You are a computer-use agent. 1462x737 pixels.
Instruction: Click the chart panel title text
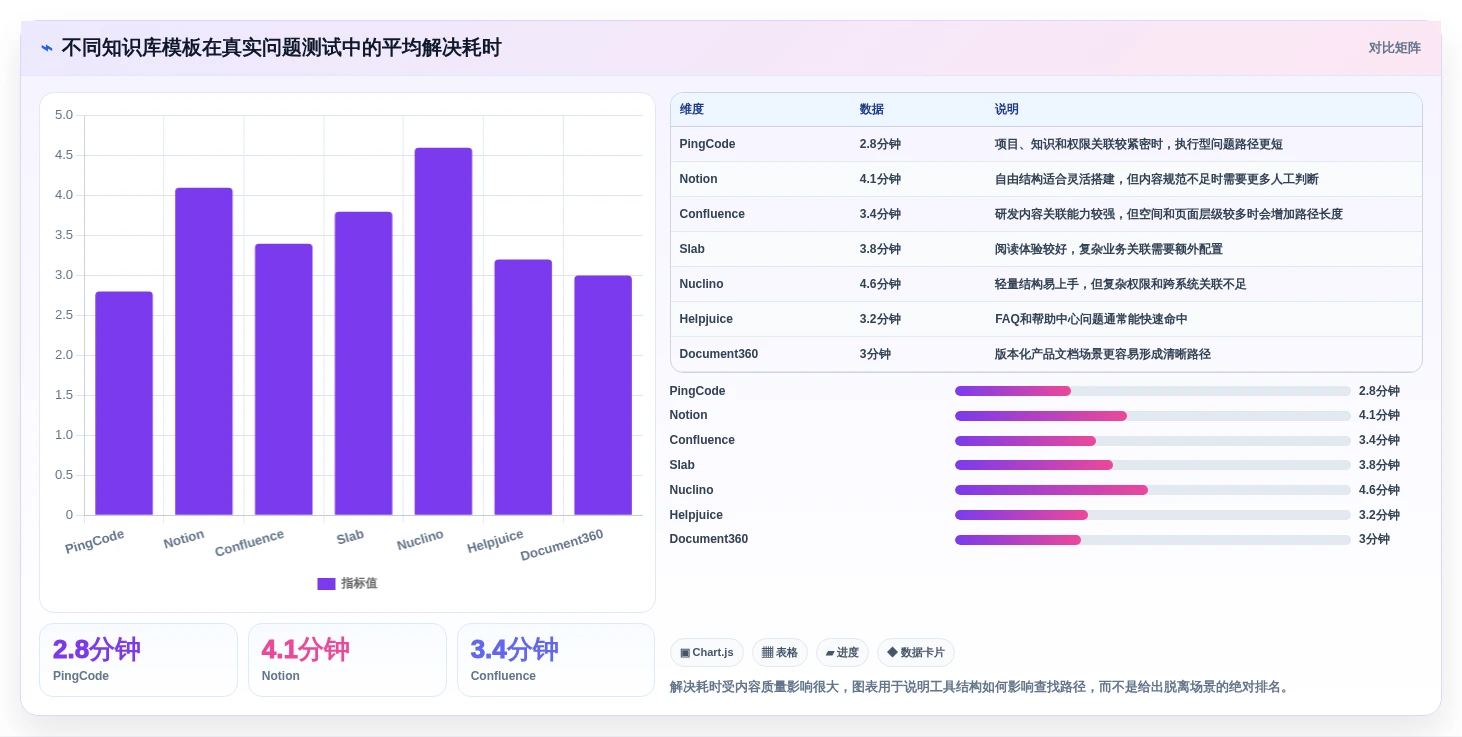[281, 48]
